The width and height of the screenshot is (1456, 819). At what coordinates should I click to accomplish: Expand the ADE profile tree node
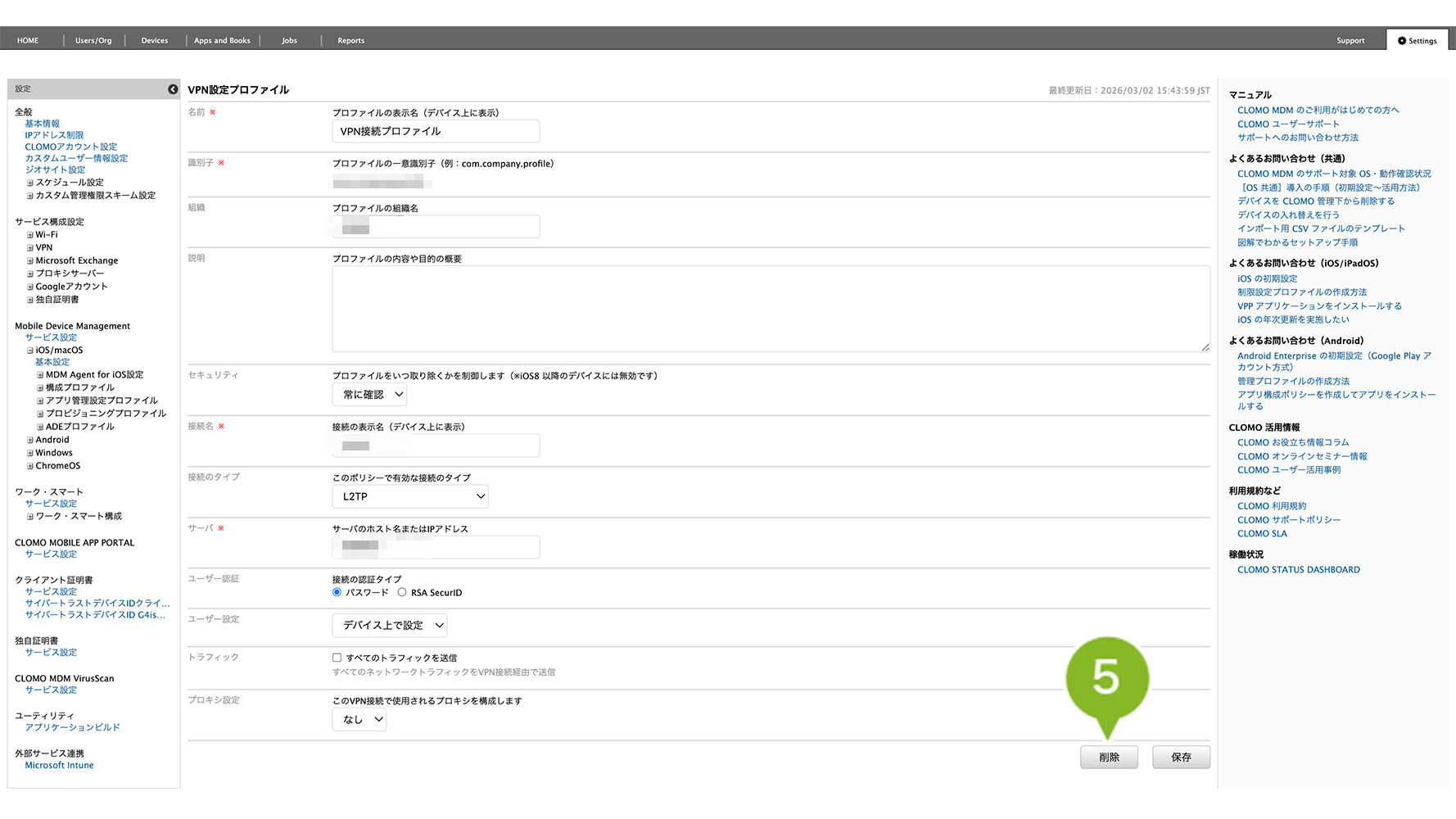[x=40, y=428]
